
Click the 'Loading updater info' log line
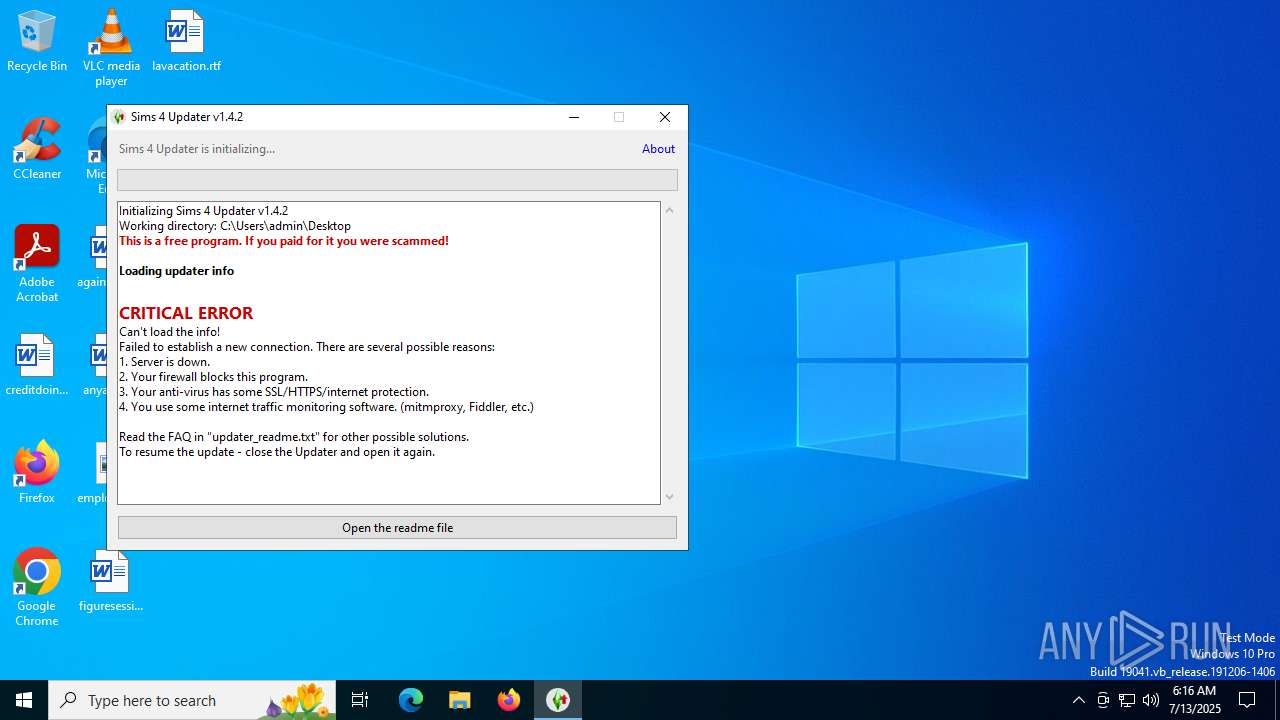tap(176, 271)
